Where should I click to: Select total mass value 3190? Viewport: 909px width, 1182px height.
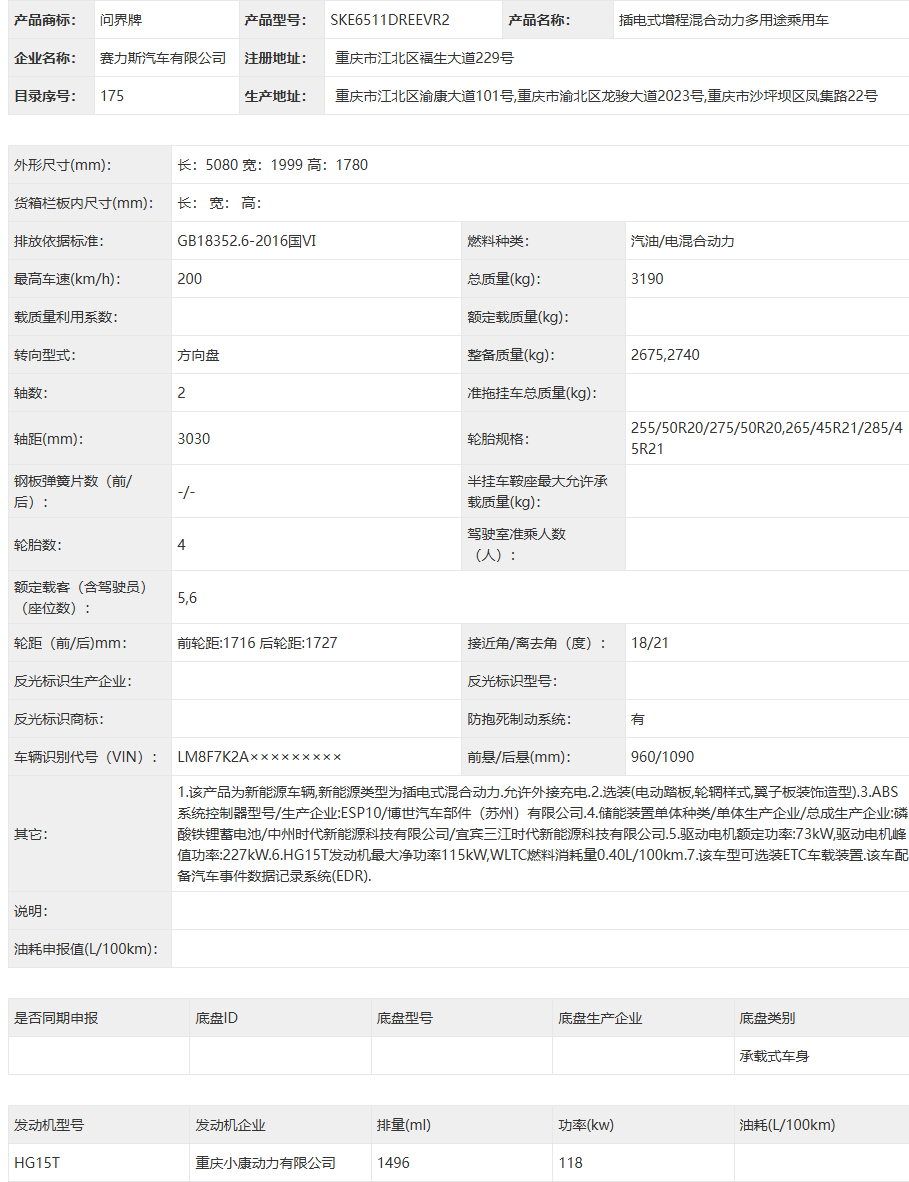tap(647, 279)
